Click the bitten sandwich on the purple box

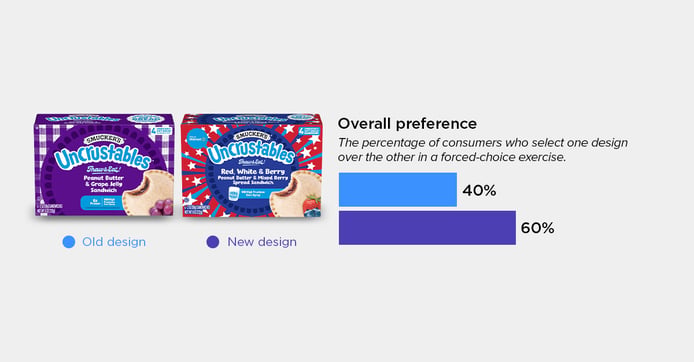coord(147,194)
